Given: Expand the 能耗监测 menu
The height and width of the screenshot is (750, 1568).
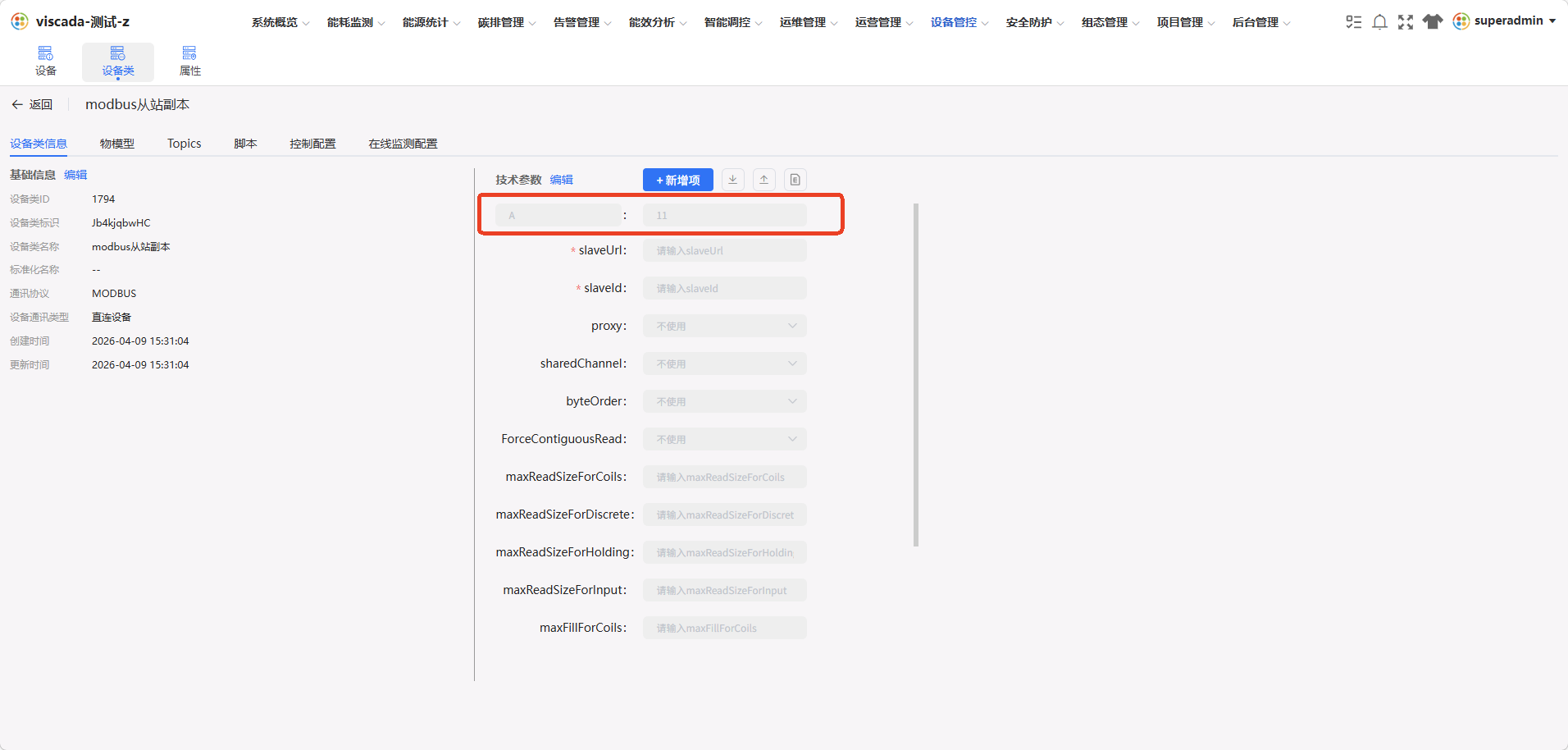Looking at the screenshot, I should [x=356, y=22].
